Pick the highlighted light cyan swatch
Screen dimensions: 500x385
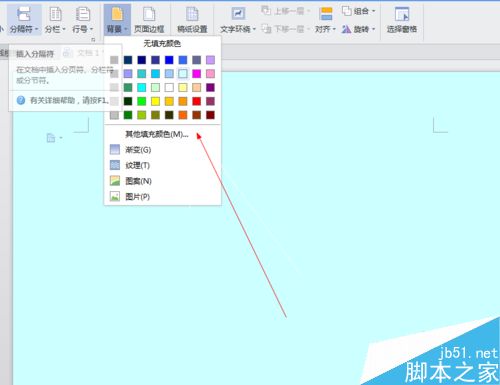coord(183,74)
